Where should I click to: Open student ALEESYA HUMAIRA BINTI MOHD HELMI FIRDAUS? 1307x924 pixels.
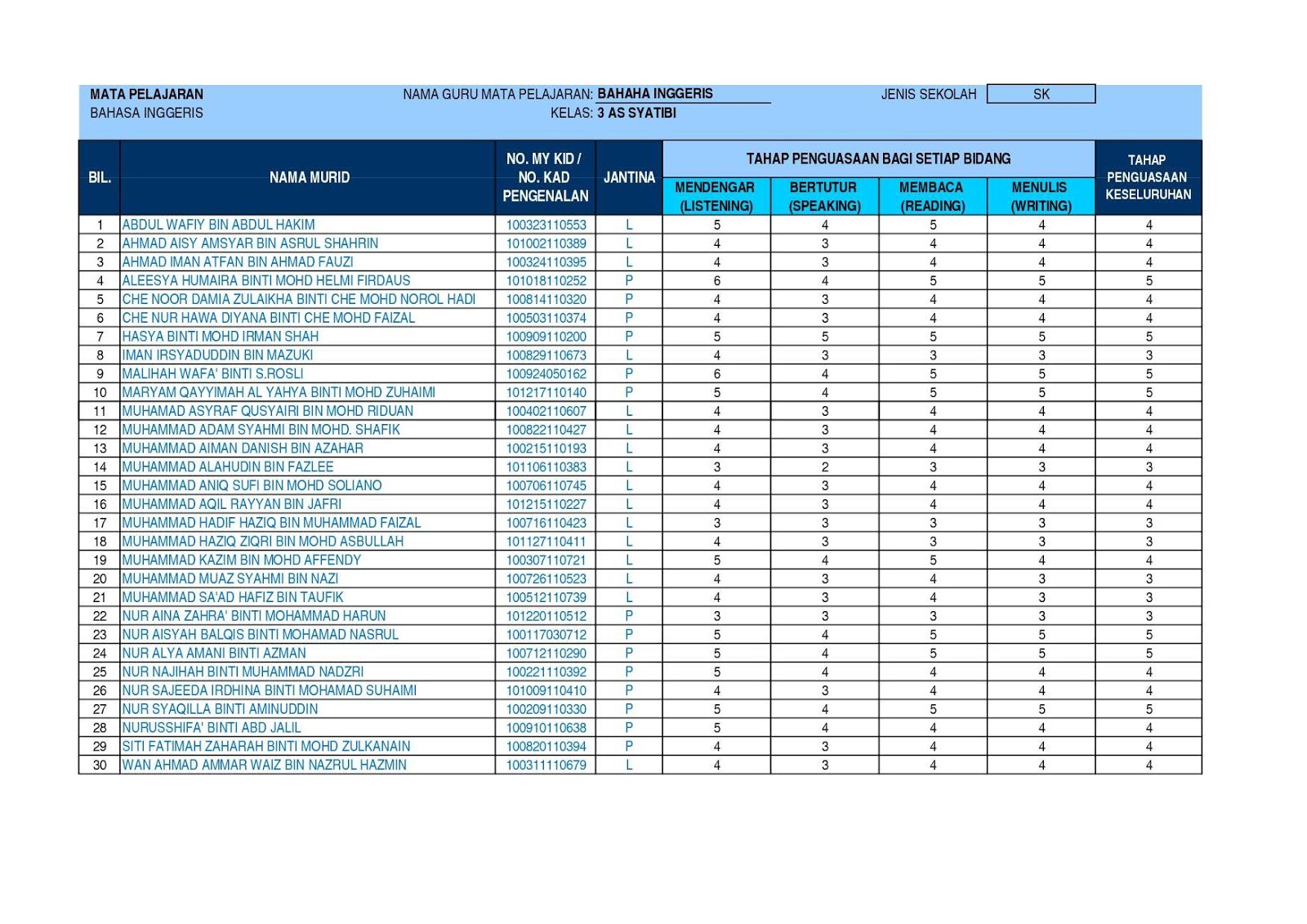pyautogui.click(x=266, y=280)
